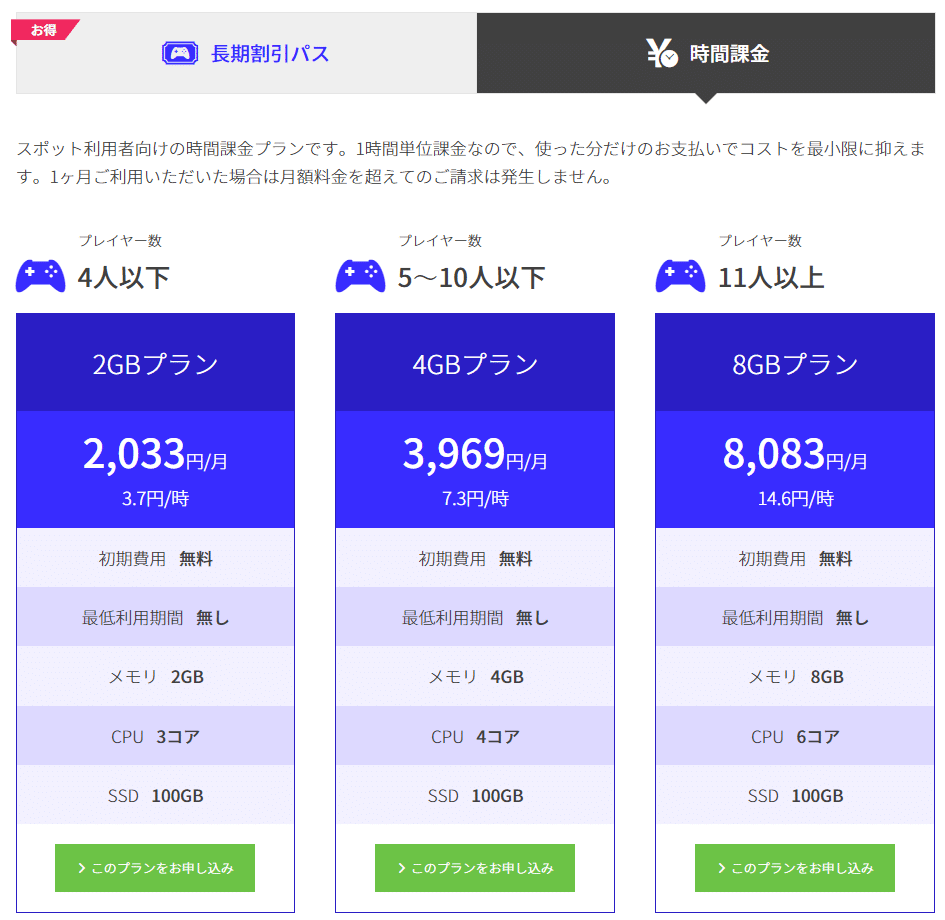Click CPU 6コア row
945x920 pixels.
[x=795, y=736]
